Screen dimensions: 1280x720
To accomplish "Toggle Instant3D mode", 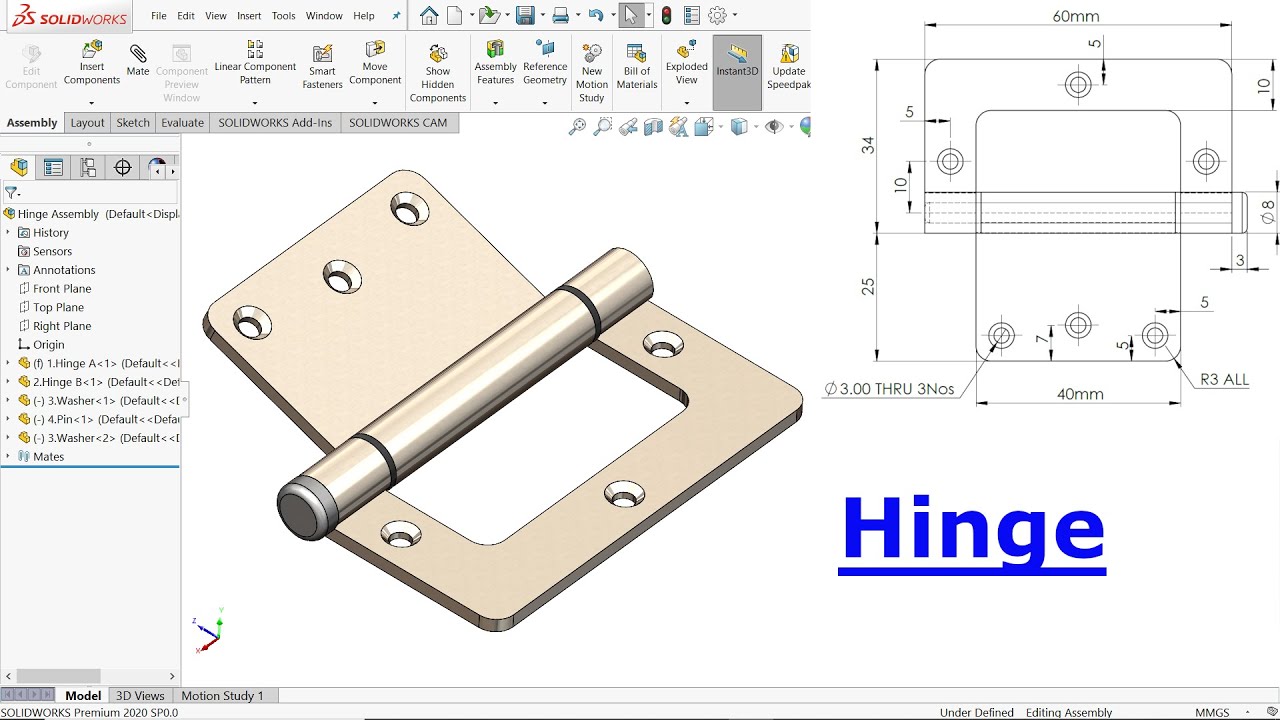I will pos(738,72).
